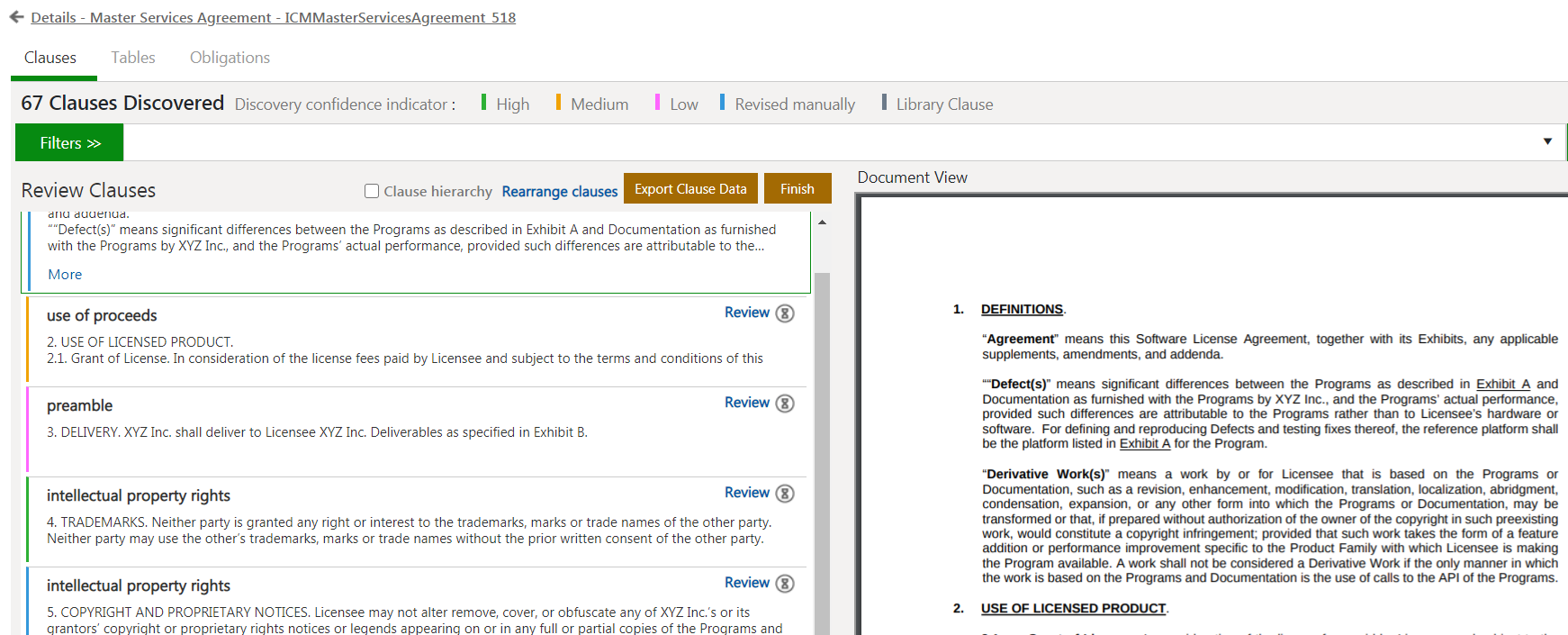Click review icon beside COPYRIGHT clause
Viewport: 1568px width, 635px height.
[x=785, y=584]
